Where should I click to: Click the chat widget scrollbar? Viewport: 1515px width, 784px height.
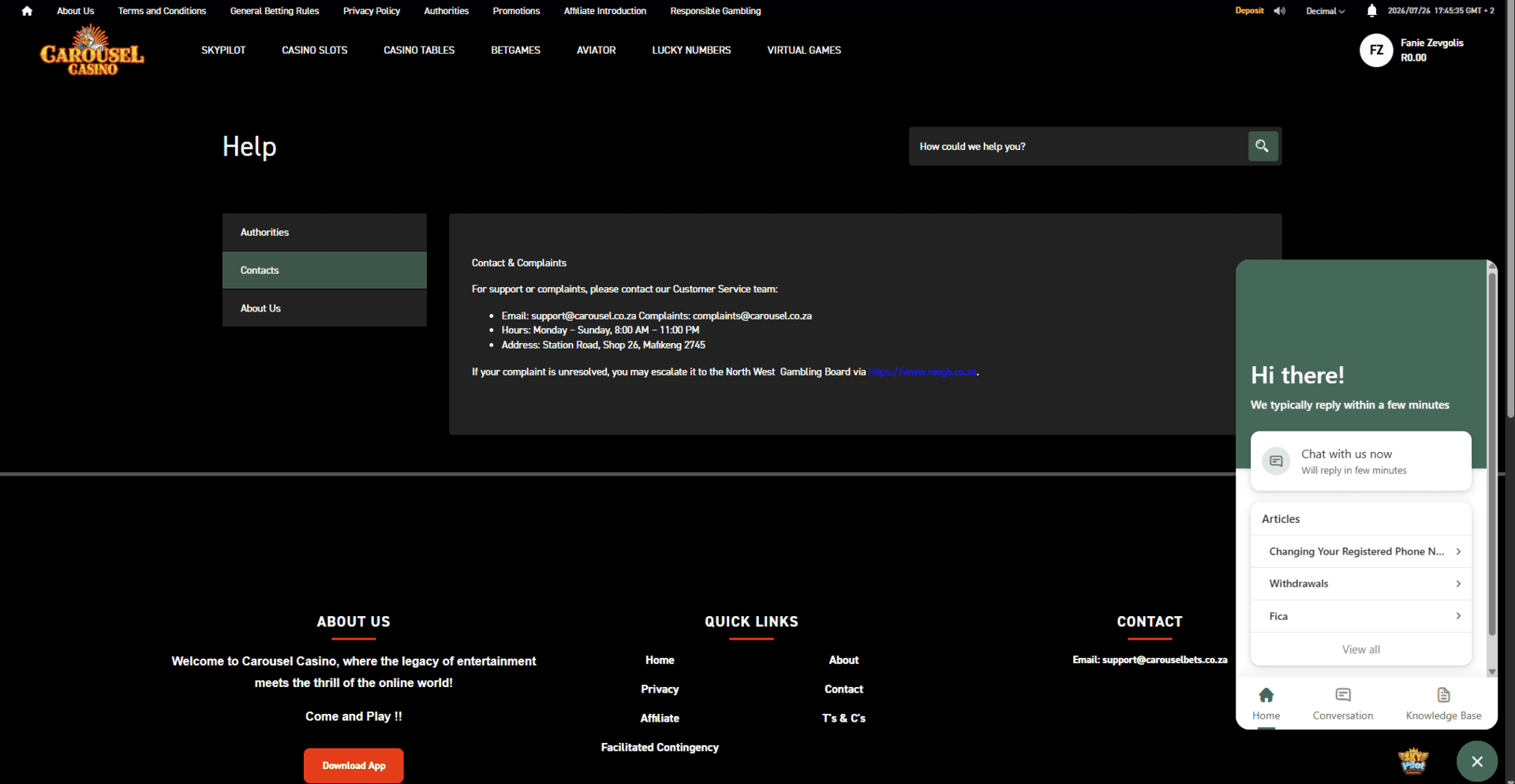pyautogui.click(x=1491, y=454)
